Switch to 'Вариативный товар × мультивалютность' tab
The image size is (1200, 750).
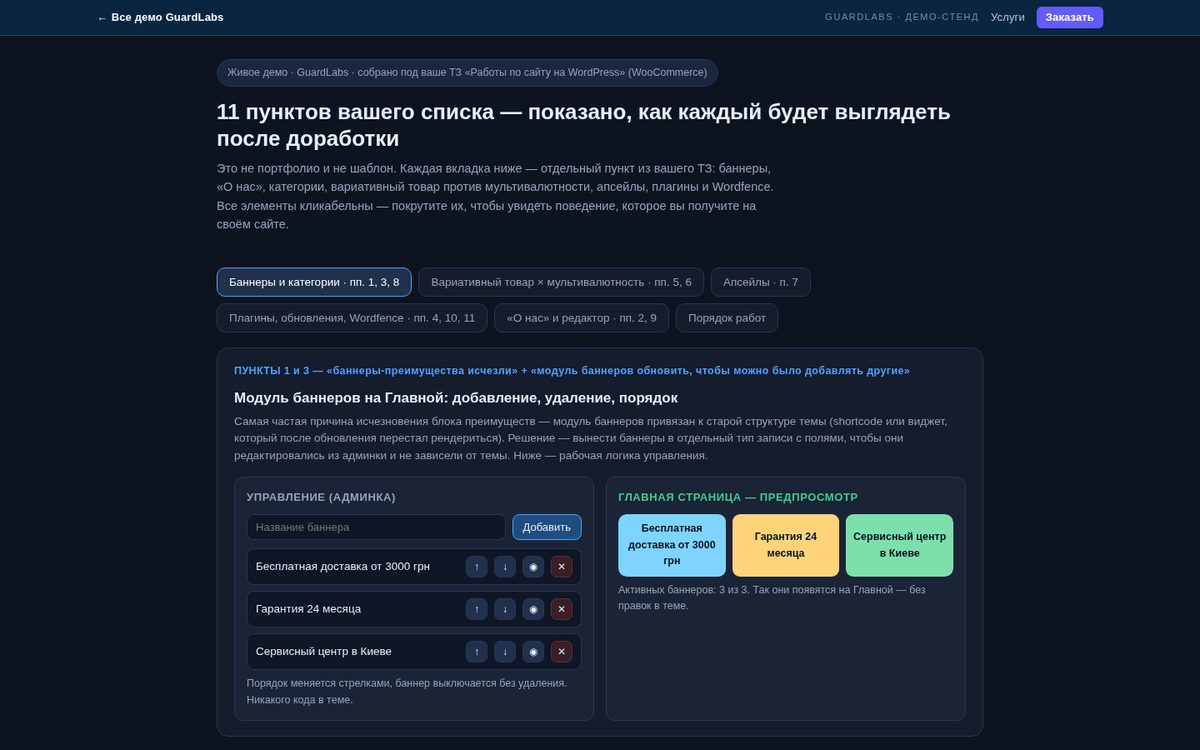click(561, 282)
